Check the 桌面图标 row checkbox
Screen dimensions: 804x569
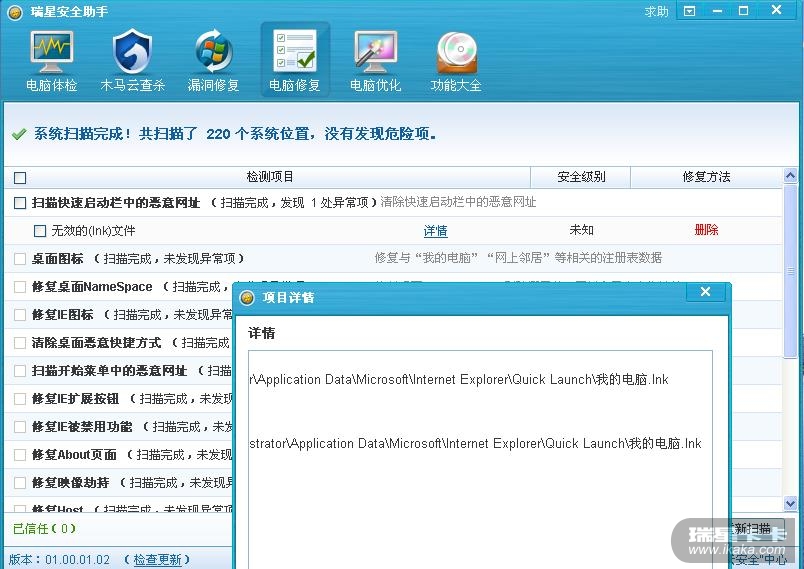[20, 259]
